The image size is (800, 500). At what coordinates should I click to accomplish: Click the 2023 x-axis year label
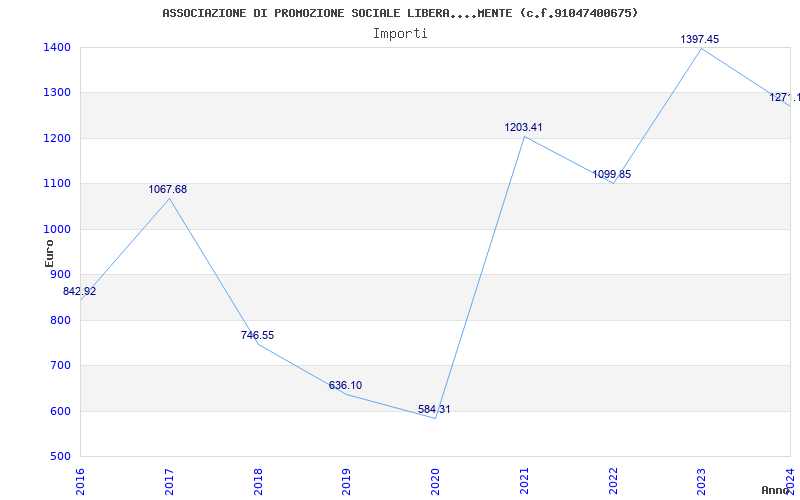pos(702,482)
